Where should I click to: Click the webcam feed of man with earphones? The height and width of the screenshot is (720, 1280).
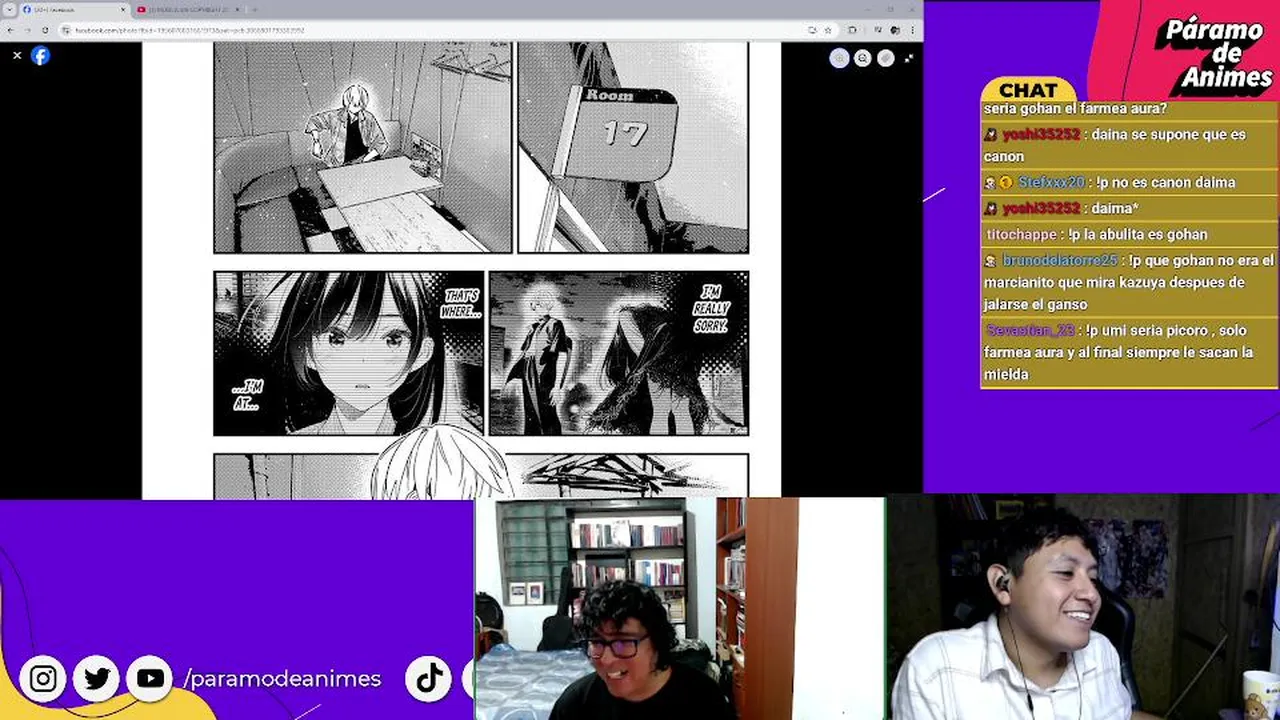(1084, 608)
